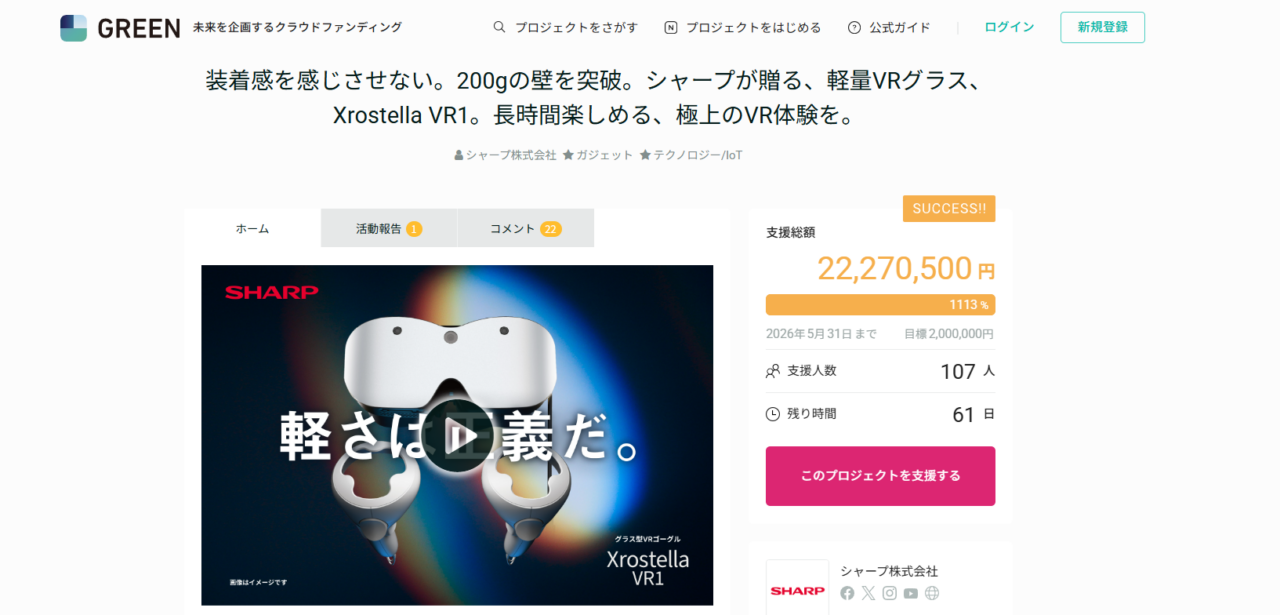Open Sharp's Instagram profile icon
Image resolution: width=1280 pixels, height=615 pixels.
(889, 593)
